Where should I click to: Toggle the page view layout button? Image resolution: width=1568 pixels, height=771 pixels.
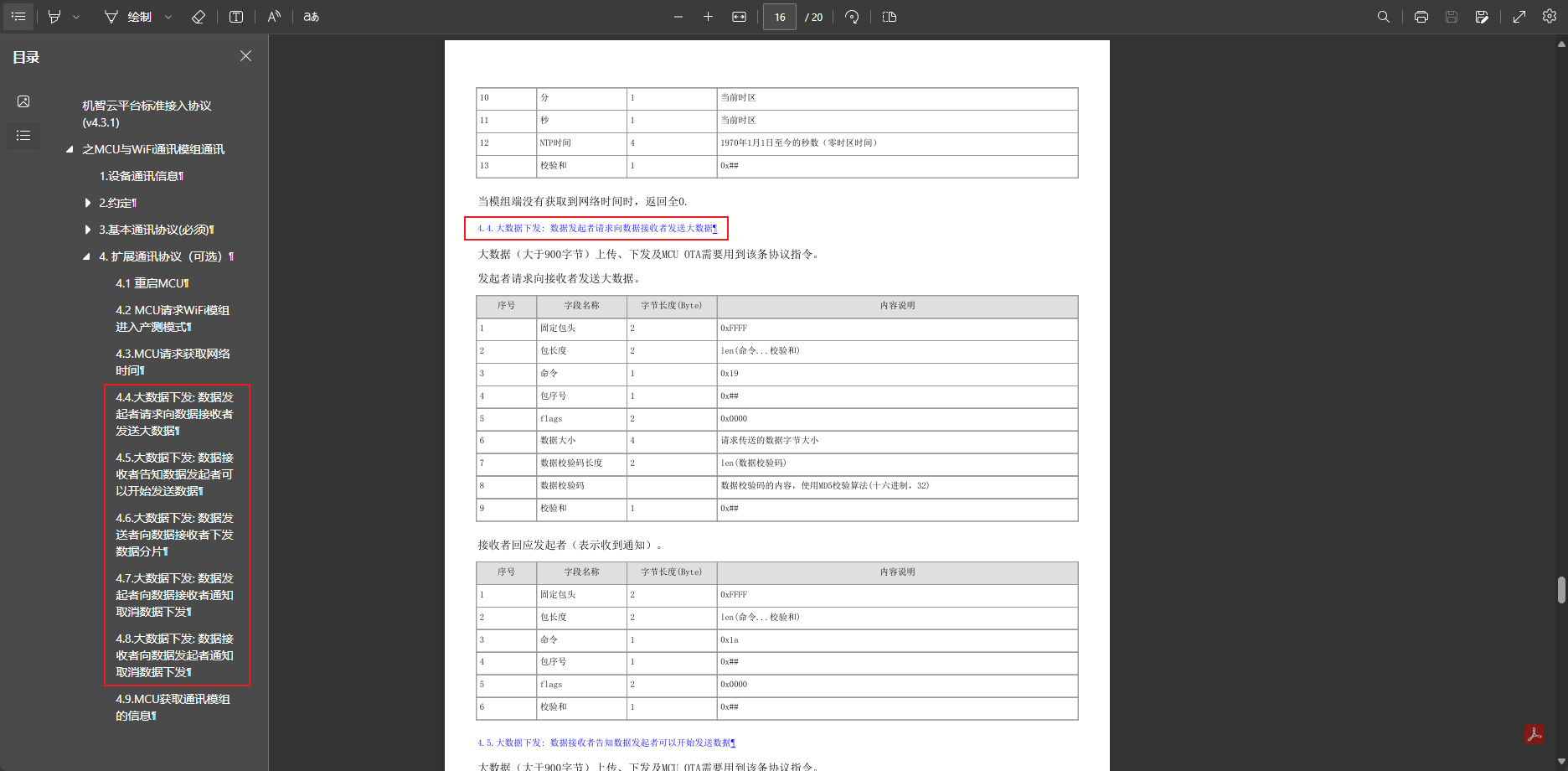[890, 17]
